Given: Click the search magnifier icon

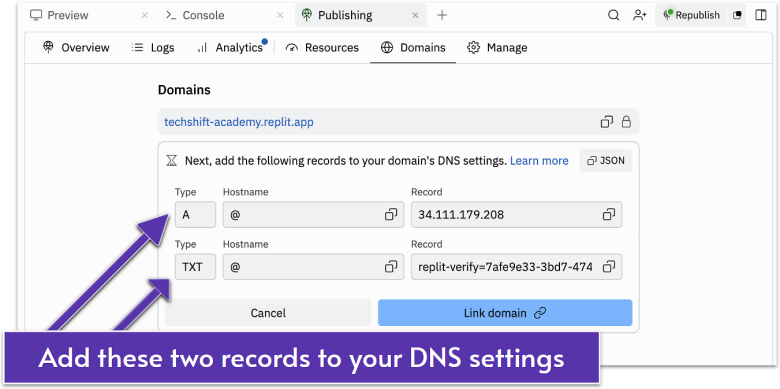Looking at the screenshot, I should [613, 15].
